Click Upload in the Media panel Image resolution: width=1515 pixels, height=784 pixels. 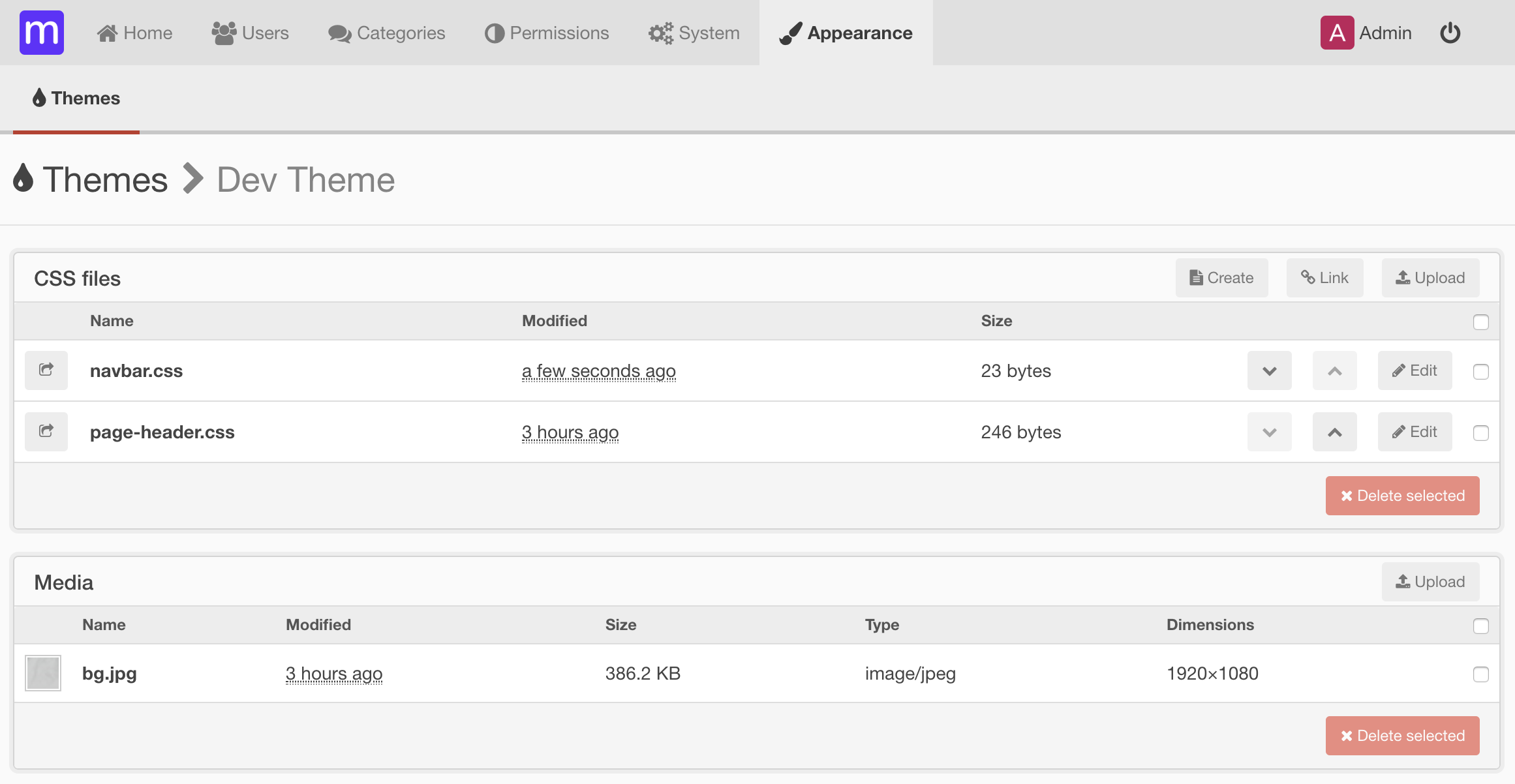[x=1430, y=582]
